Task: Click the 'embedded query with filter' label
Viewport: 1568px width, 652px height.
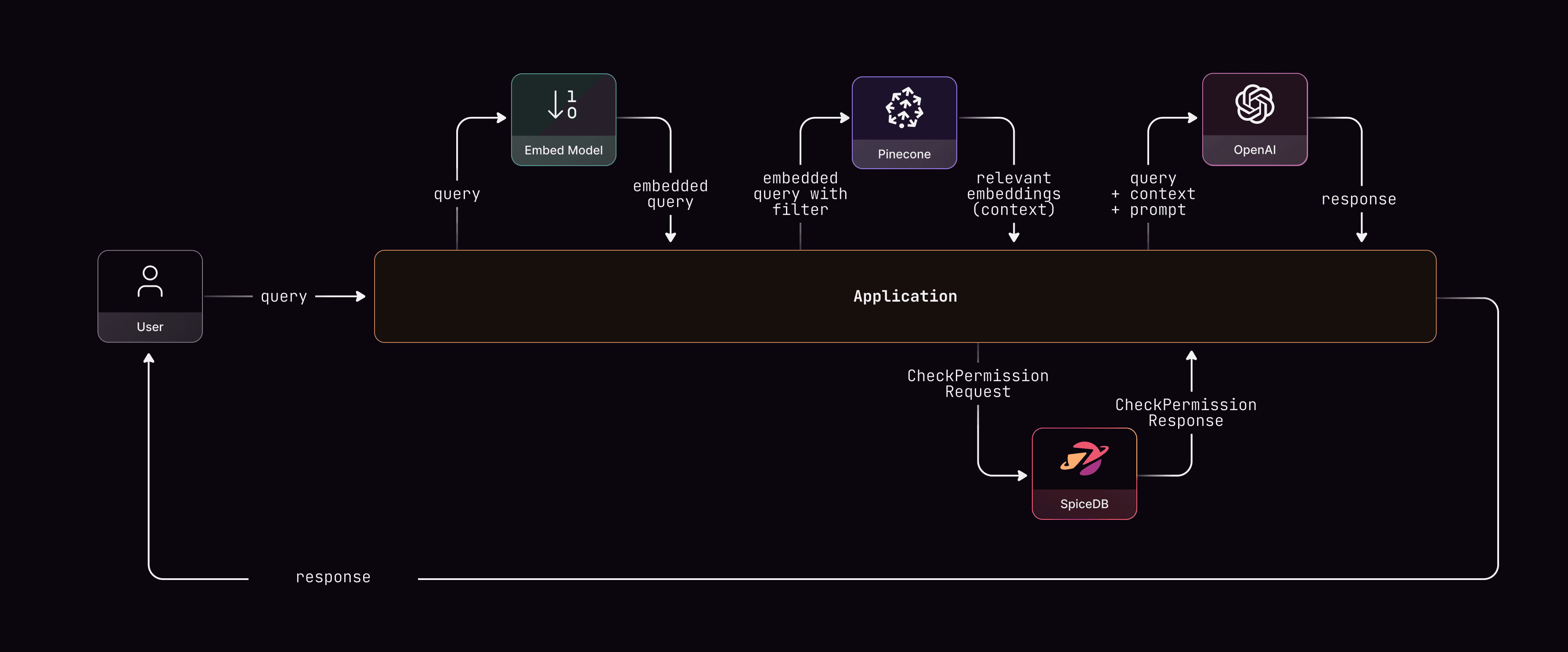Action: 800,194
